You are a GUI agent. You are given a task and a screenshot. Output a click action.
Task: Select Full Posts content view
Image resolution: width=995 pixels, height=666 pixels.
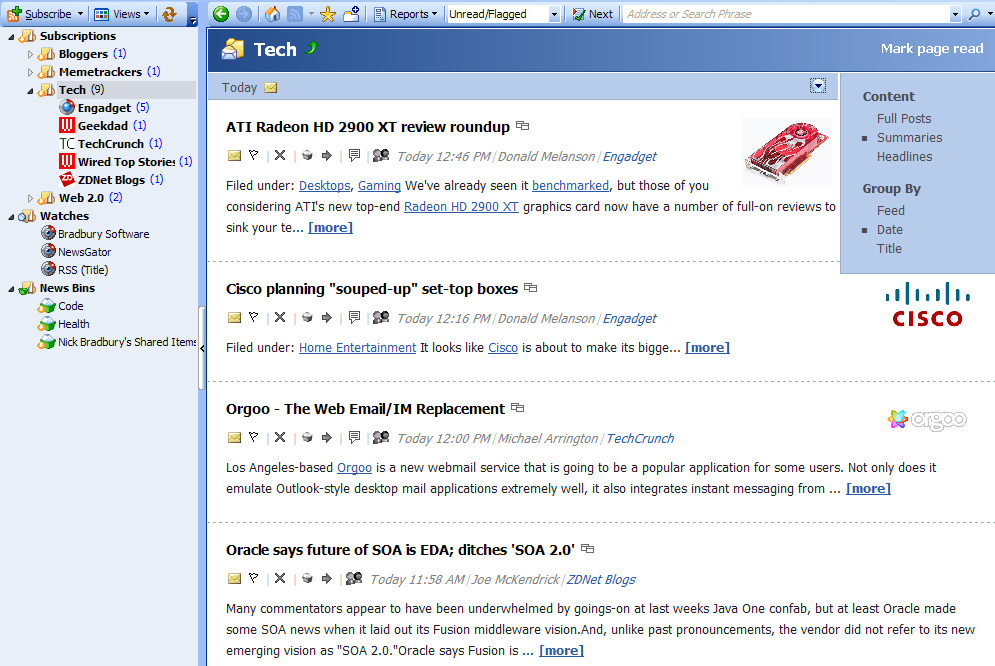pos(904,119)
